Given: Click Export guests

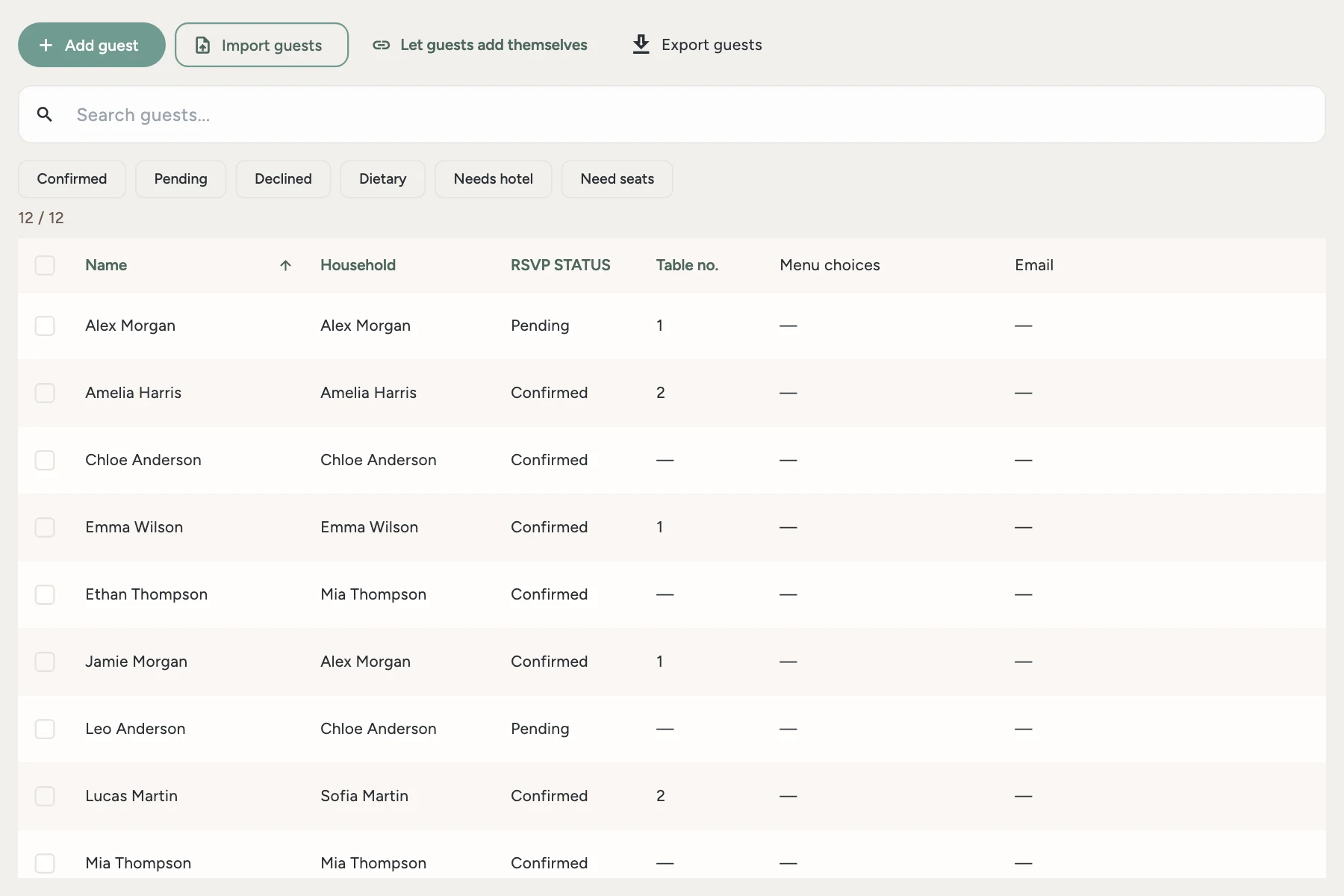Looking at the screenshot, I should click(x=697, y=45).
